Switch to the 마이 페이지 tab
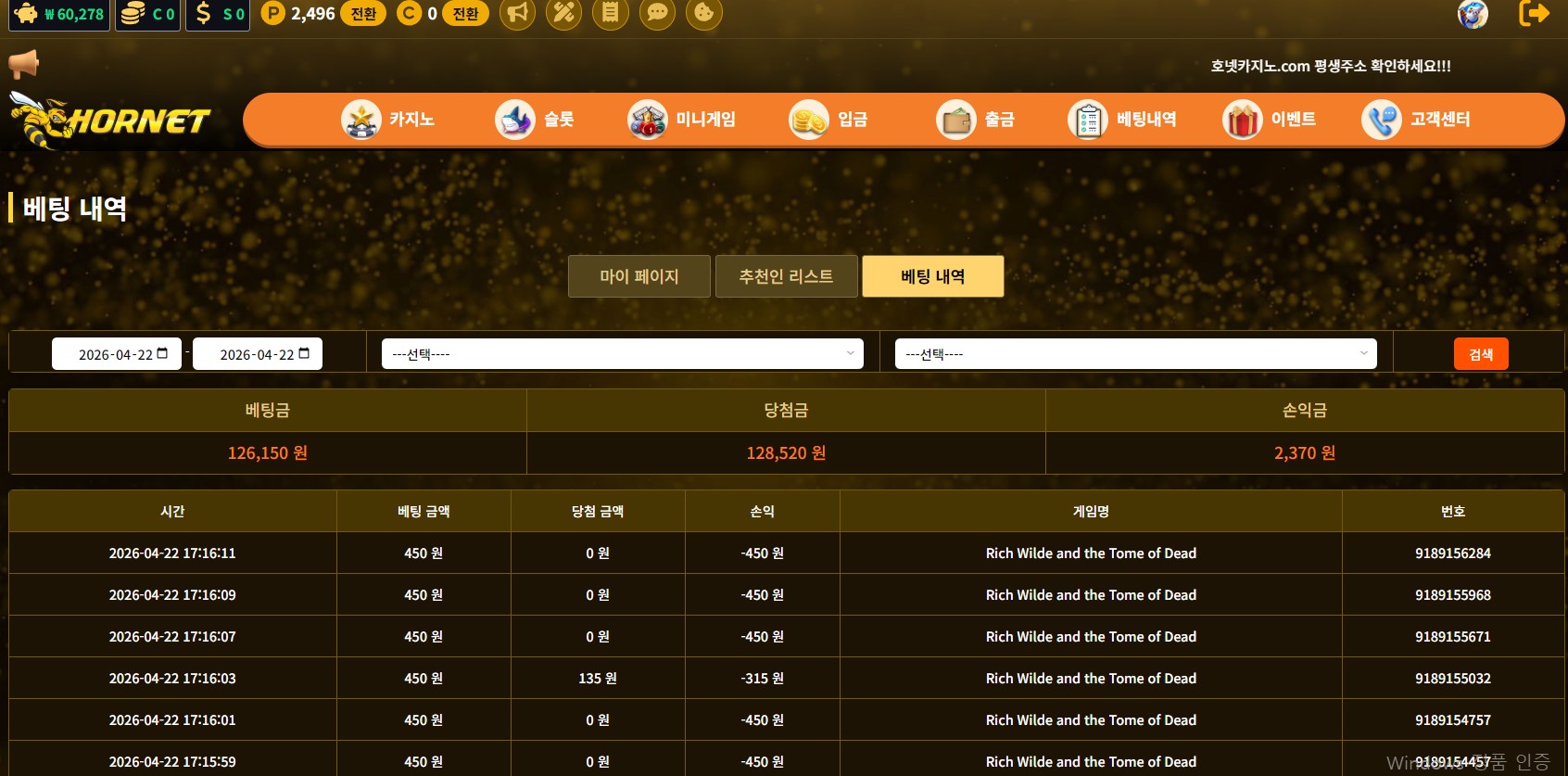This screenshot has width=1568, height=776. (x=639, y=276)
